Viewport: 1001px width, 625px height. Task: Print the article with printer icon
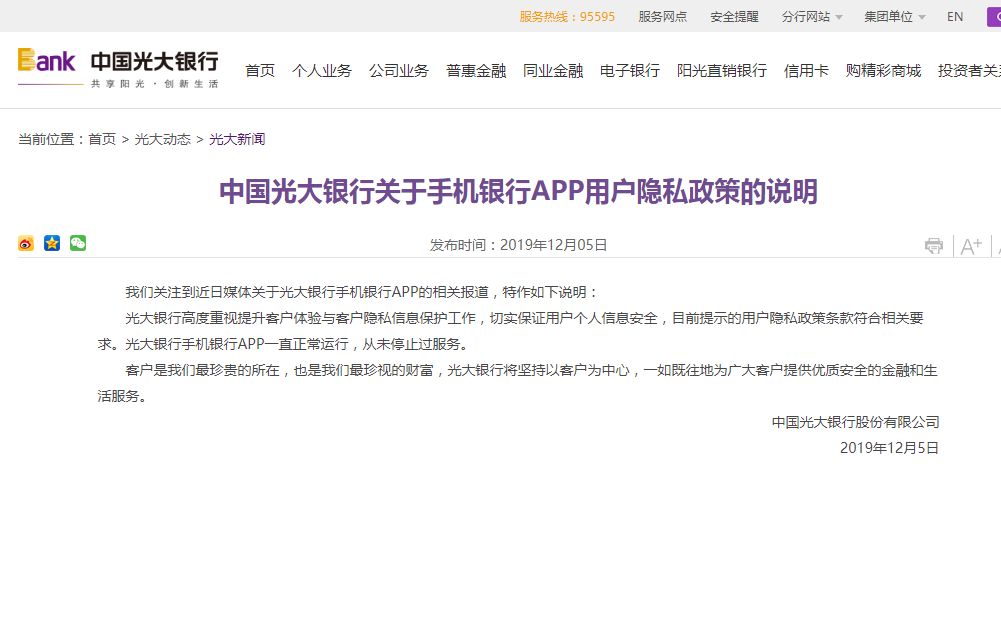point(934,245)
